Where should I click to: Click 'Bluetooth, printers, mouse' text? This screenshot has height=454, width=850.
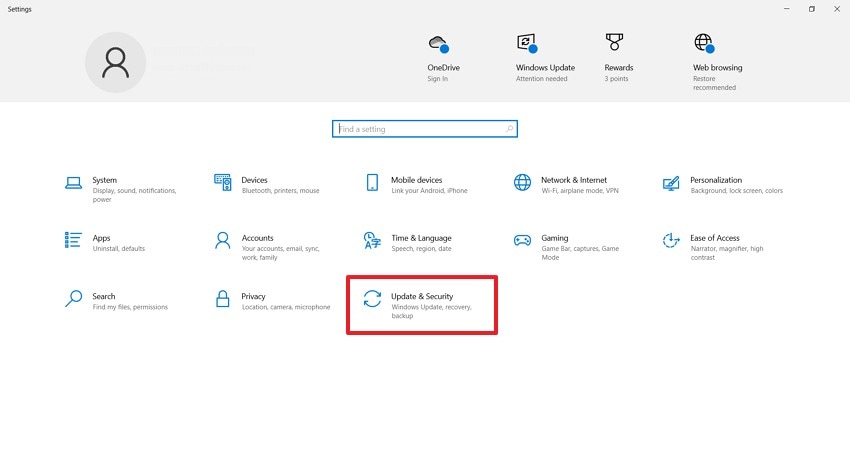(x=281, y=191)
